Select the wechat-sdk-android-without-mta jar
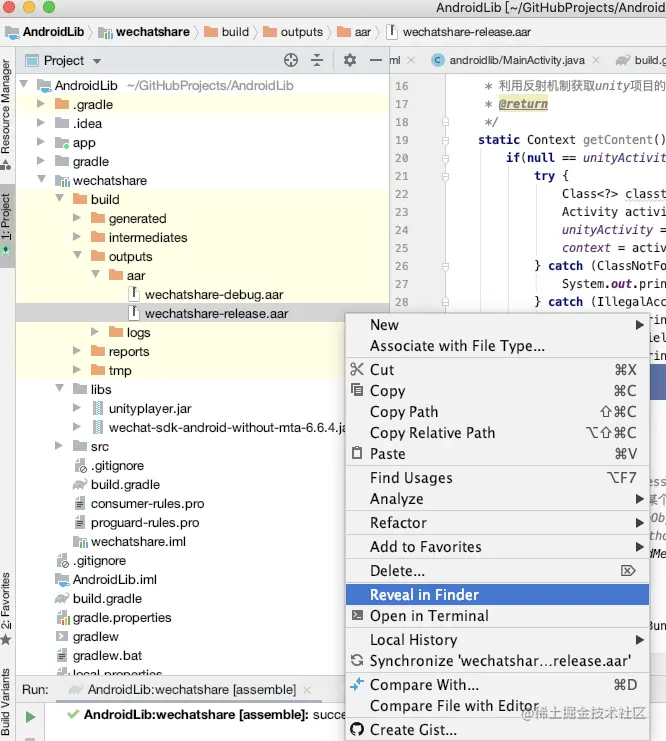Viewport: 666px width, 741px height. point(227,427)
